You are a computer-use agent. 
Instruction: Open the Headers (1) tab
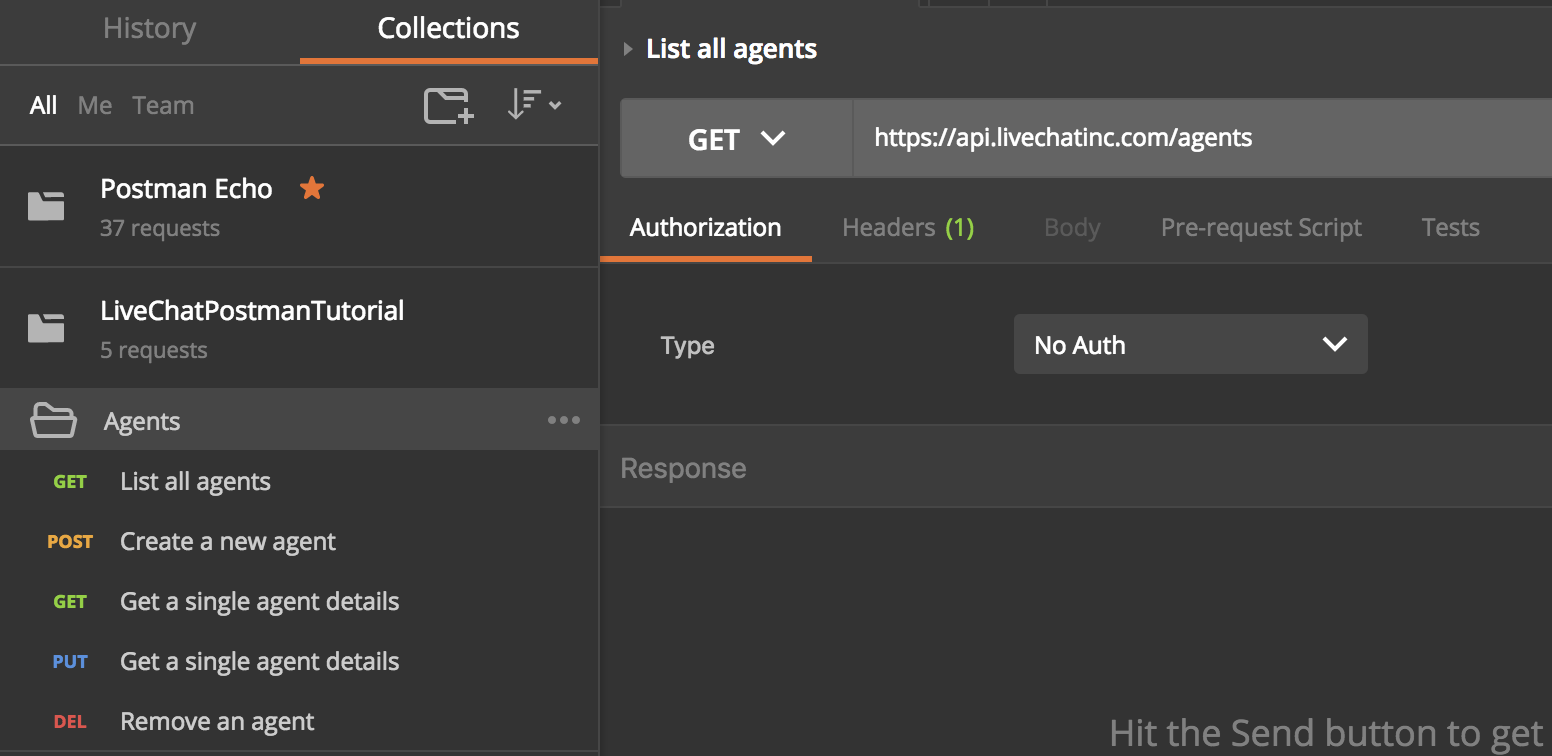tap(908, 227)
